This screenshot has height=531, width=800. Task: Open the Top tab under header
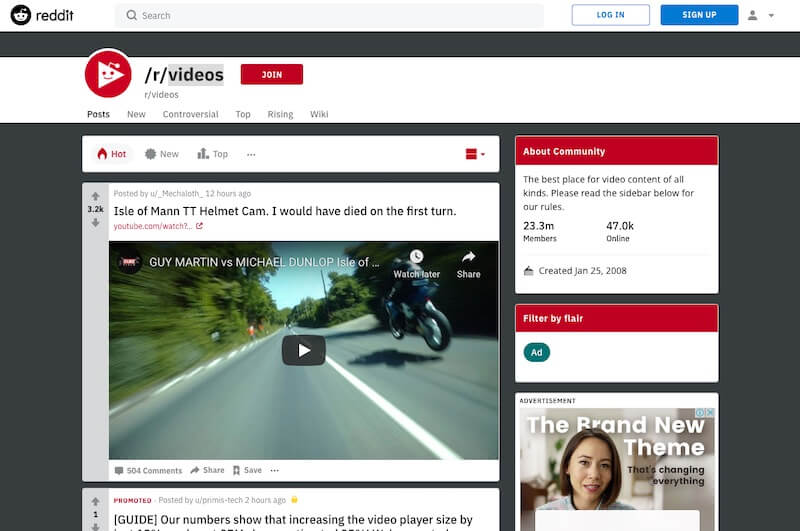pyautogui.click(x=243, y=114)
